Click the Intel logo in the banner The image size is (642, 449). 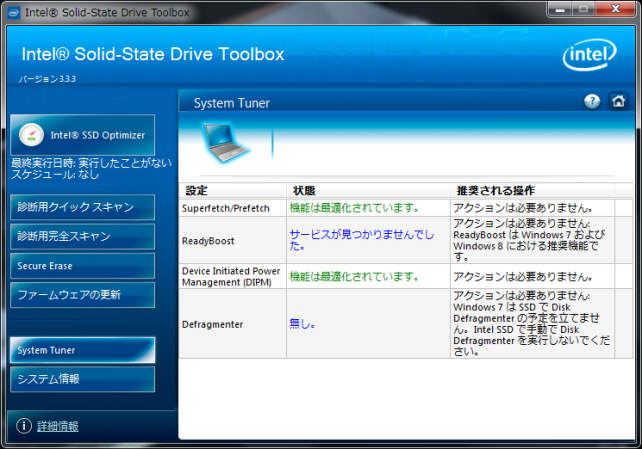pos(590,54)
